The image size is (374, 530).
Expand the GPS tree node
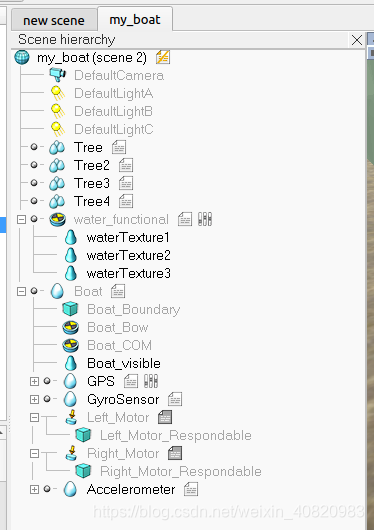(34, 381)
